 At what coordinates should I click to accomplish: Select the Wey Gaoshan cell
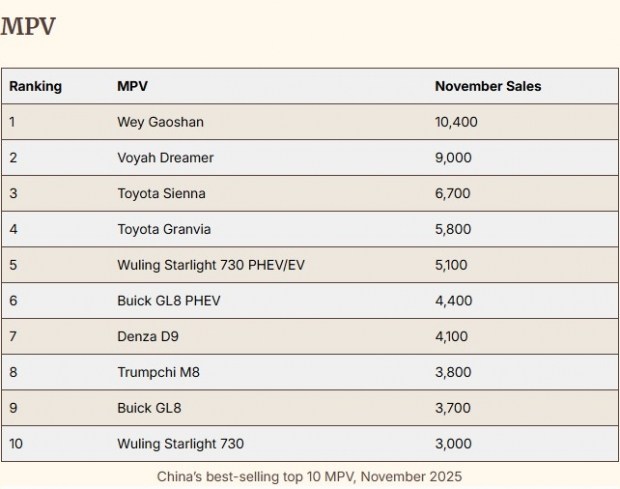[158, 122]
